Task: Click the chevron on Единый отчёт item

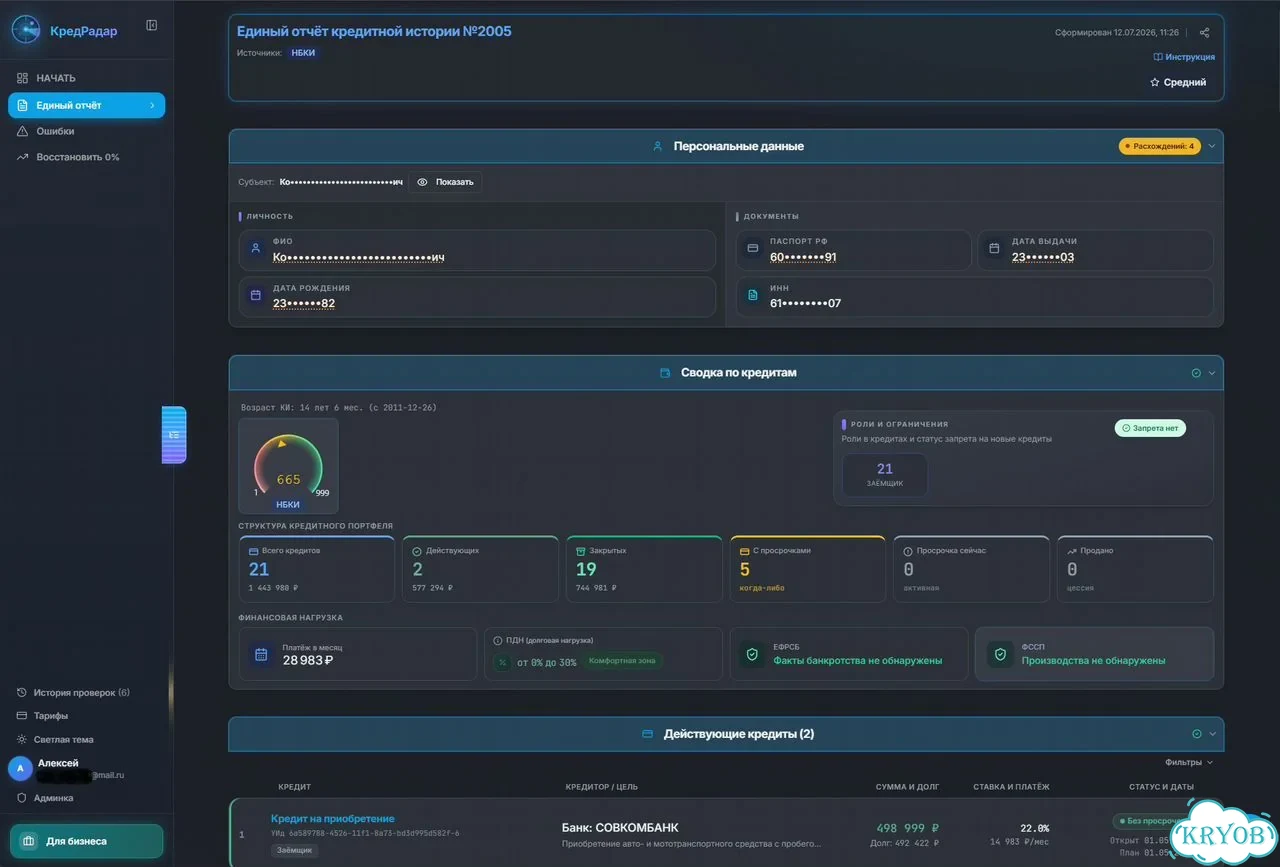Action: [152, 105]
